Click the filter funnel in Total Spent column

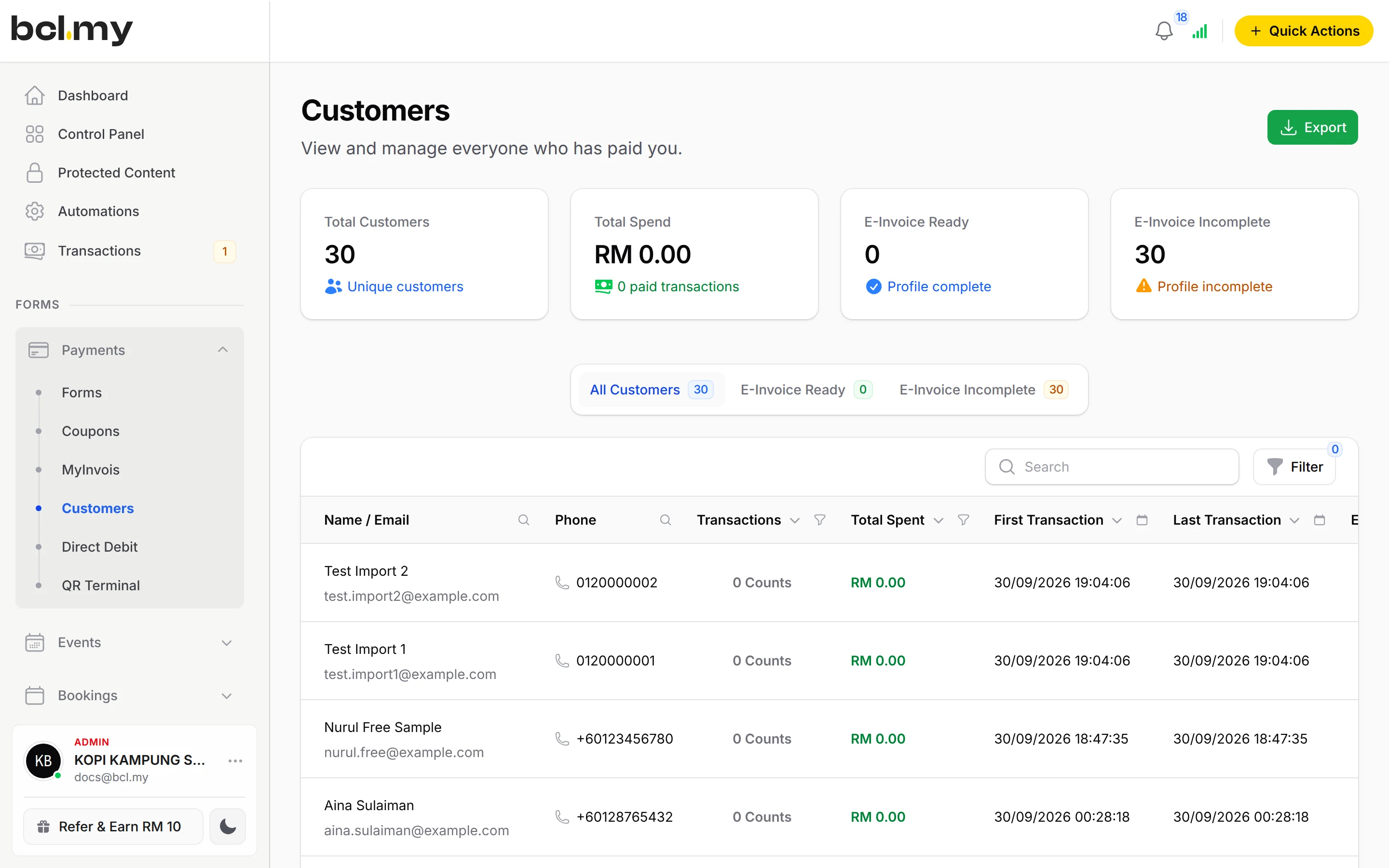click(963, 519)
